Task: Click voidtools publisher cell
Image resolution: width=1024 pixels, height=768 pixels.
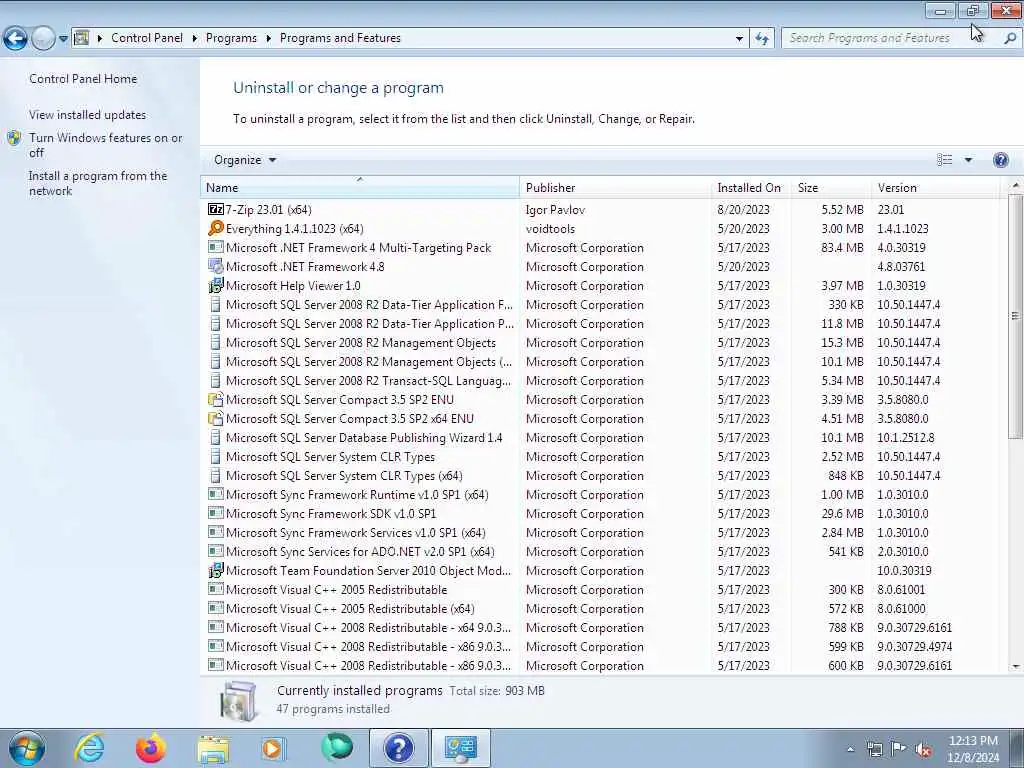Action: pyautogui.click(x=550, y=229)
